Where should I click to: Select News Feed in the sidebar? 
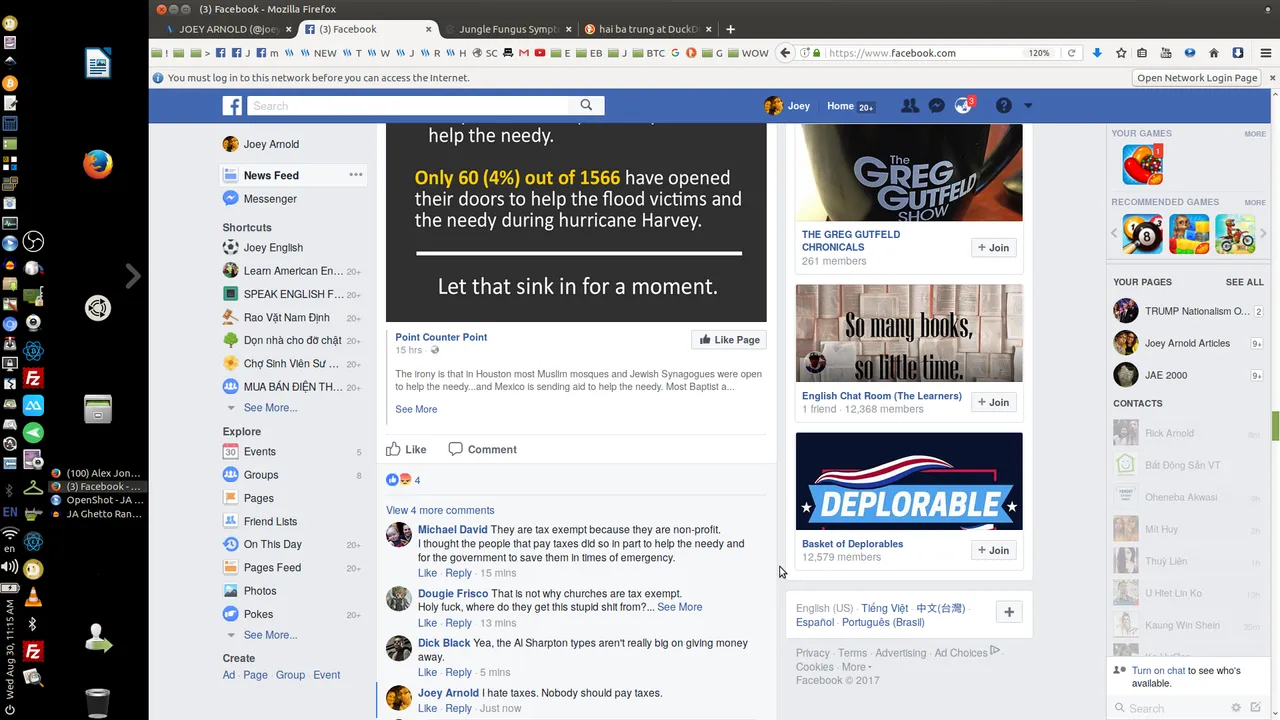coord(271,175)
